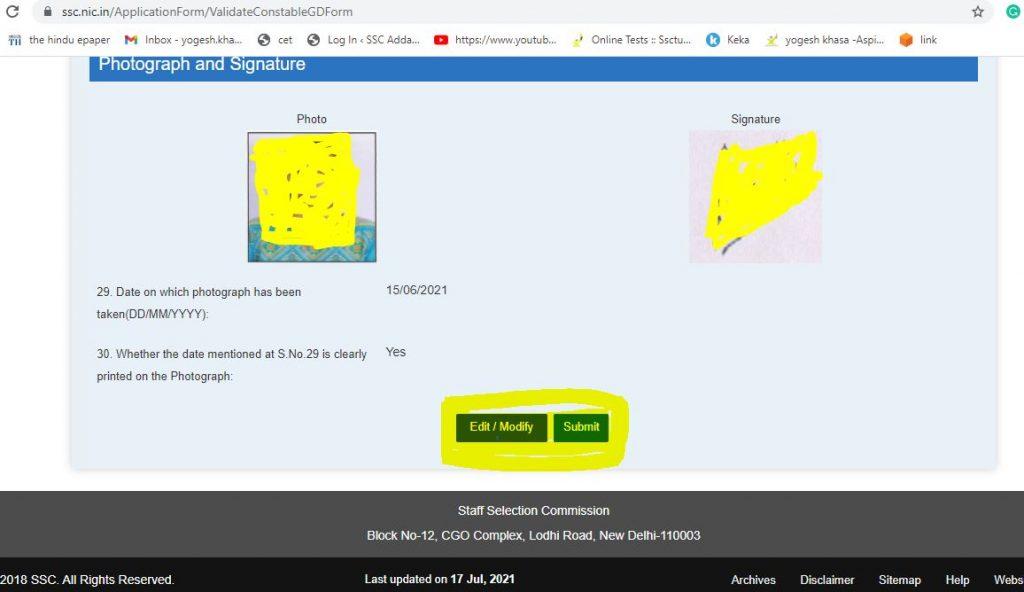
Task: Click the address bar URL ssc.nic.in
Action: pyautogui.click(x=207, y=12)
